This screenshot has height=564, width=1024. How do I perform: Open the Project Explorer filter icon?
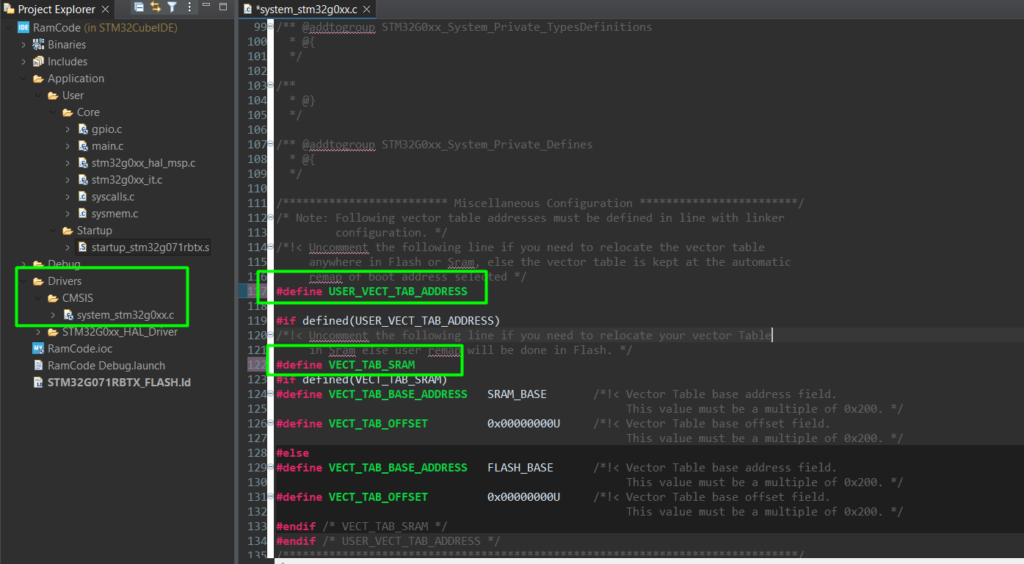(x=171, y=8)
